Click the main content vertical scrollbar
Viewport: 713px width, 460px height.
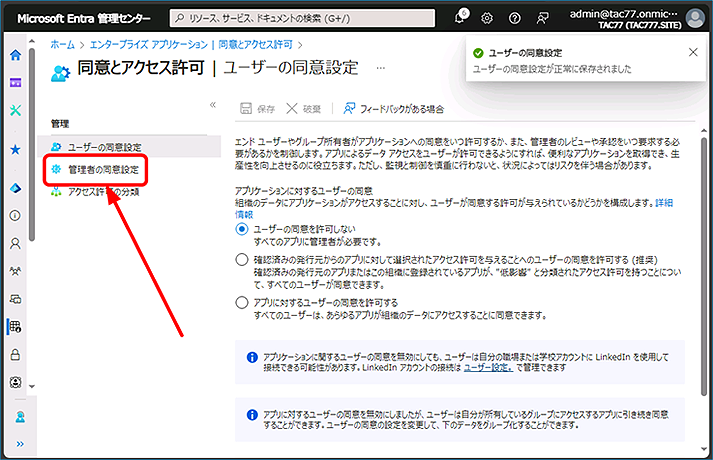point(704,266)
